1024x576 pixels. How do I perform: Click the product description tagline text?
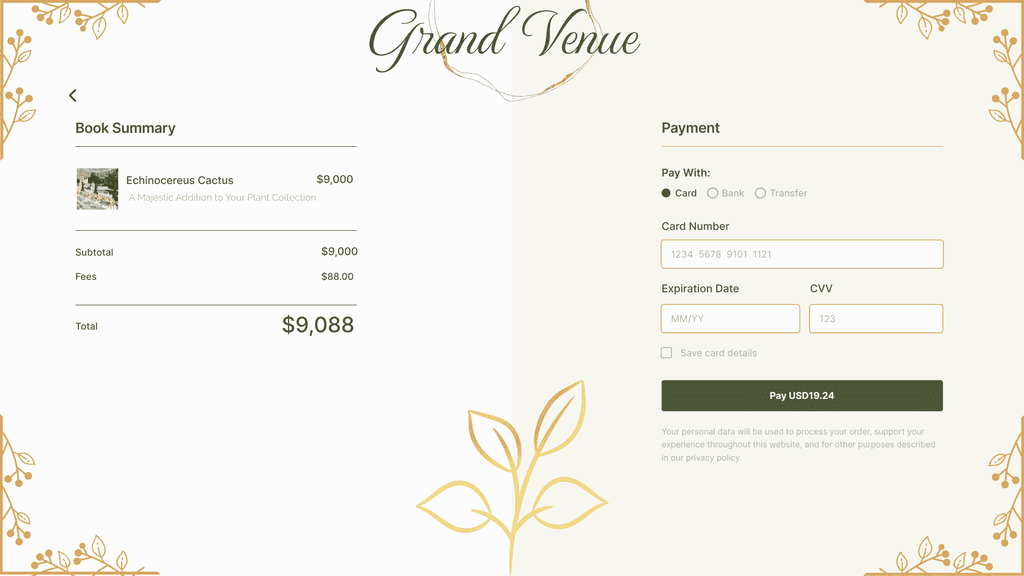pyautogui.click(x=222, y=198)
